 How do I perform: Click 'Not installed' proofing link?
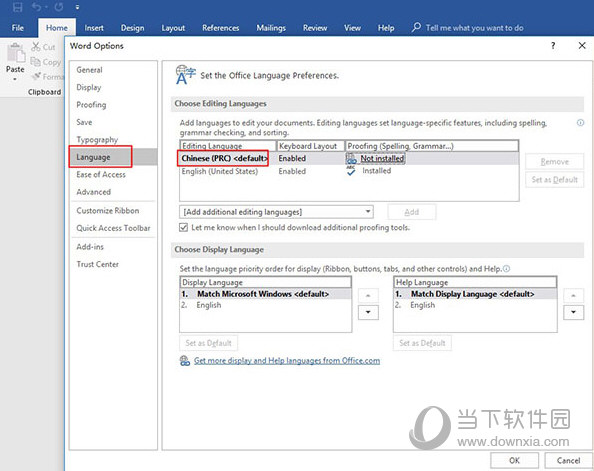click(x=382, y=158)
